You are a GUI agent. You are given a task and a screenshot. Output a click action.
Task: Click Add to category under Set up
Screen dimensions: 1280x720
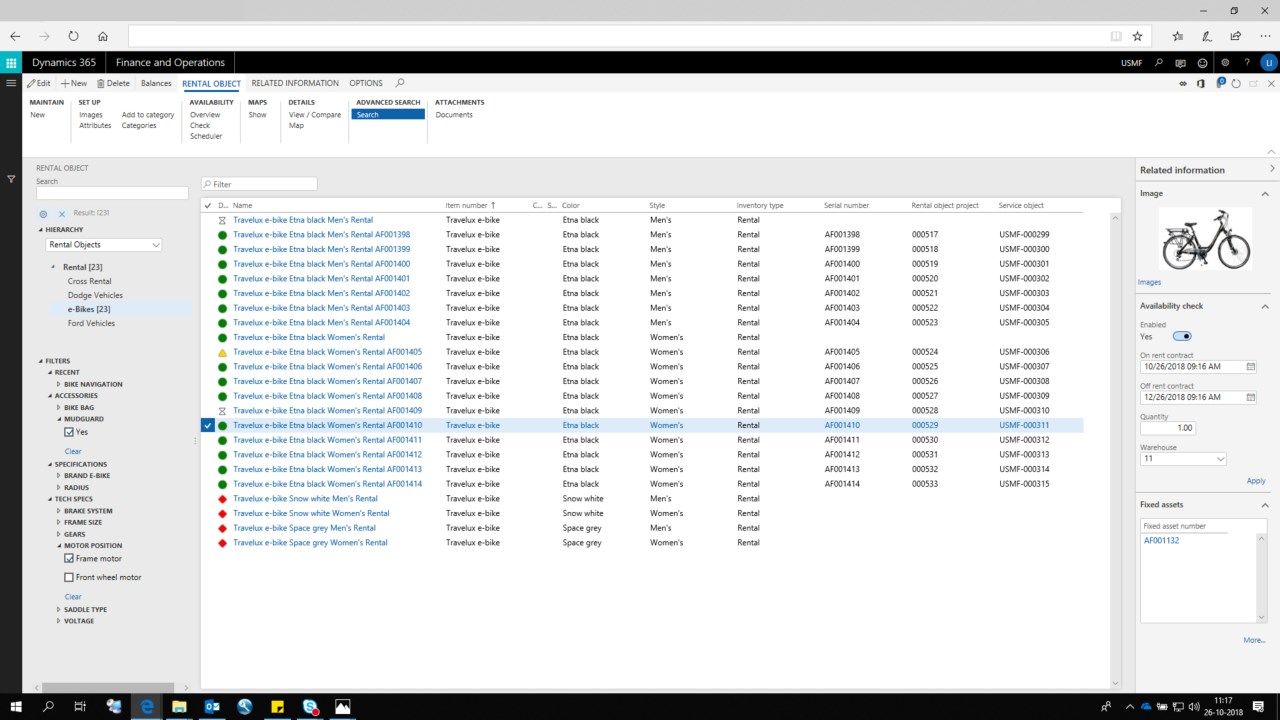(148, 115)
